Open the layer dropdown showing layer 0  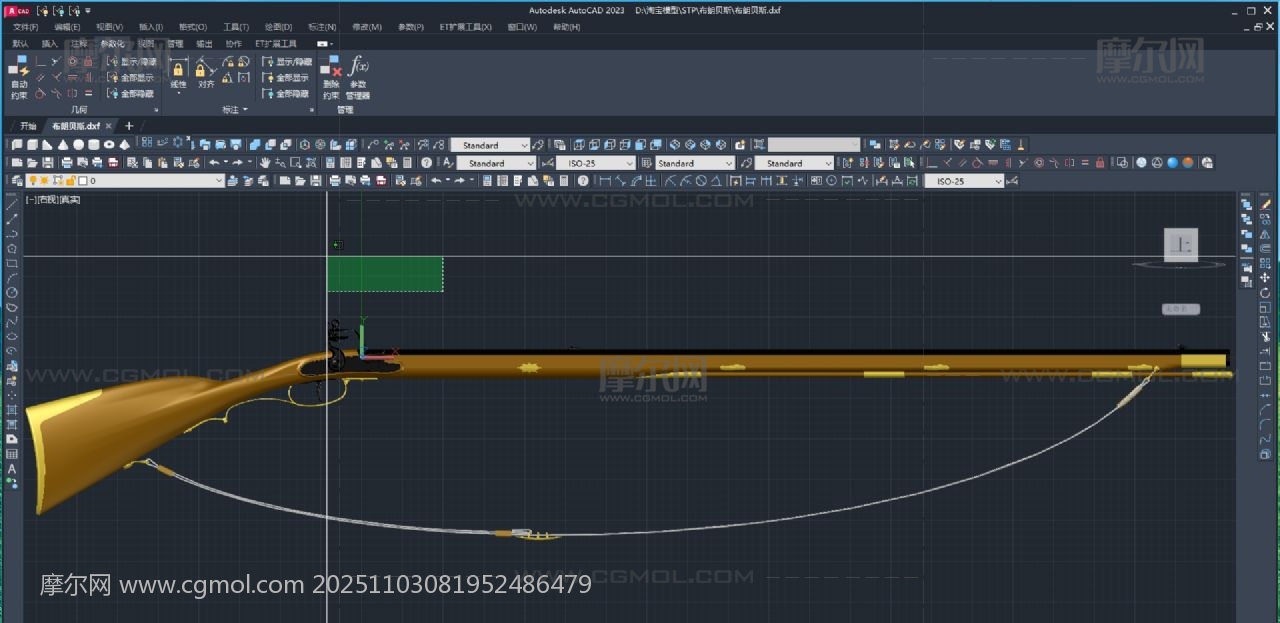pyautogui.click(x=150, y=181)
